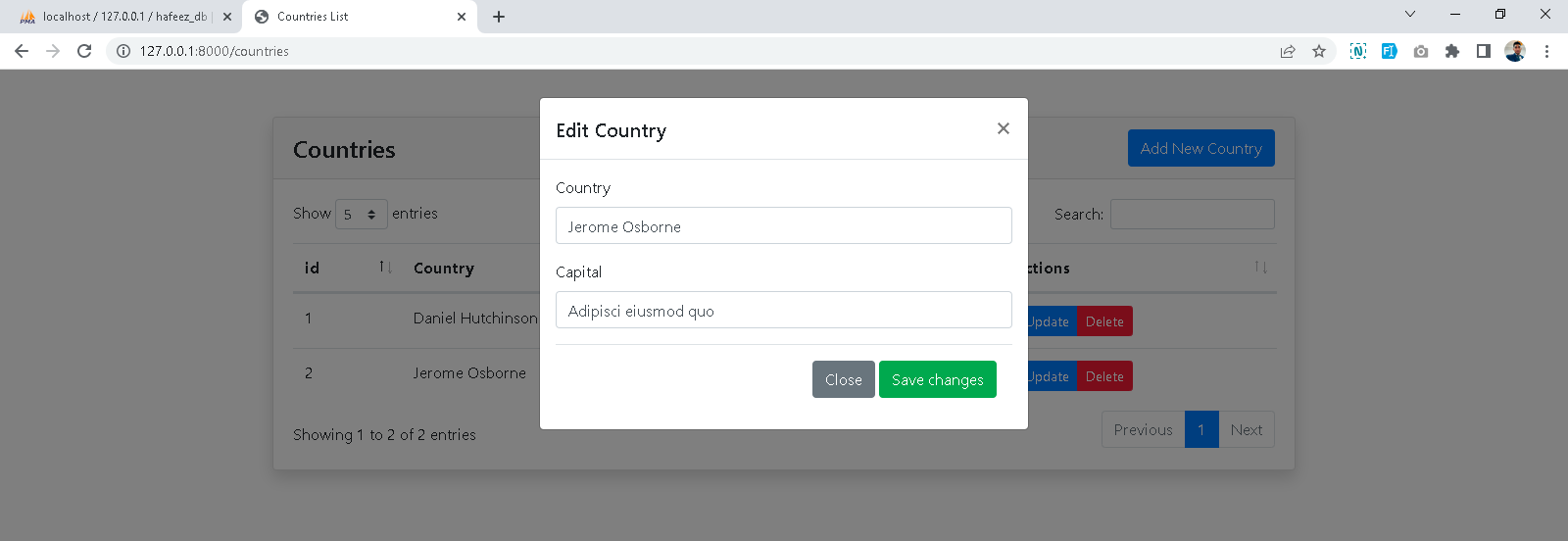Open the tab search chevron
1568x541 pixels.
1410,14
